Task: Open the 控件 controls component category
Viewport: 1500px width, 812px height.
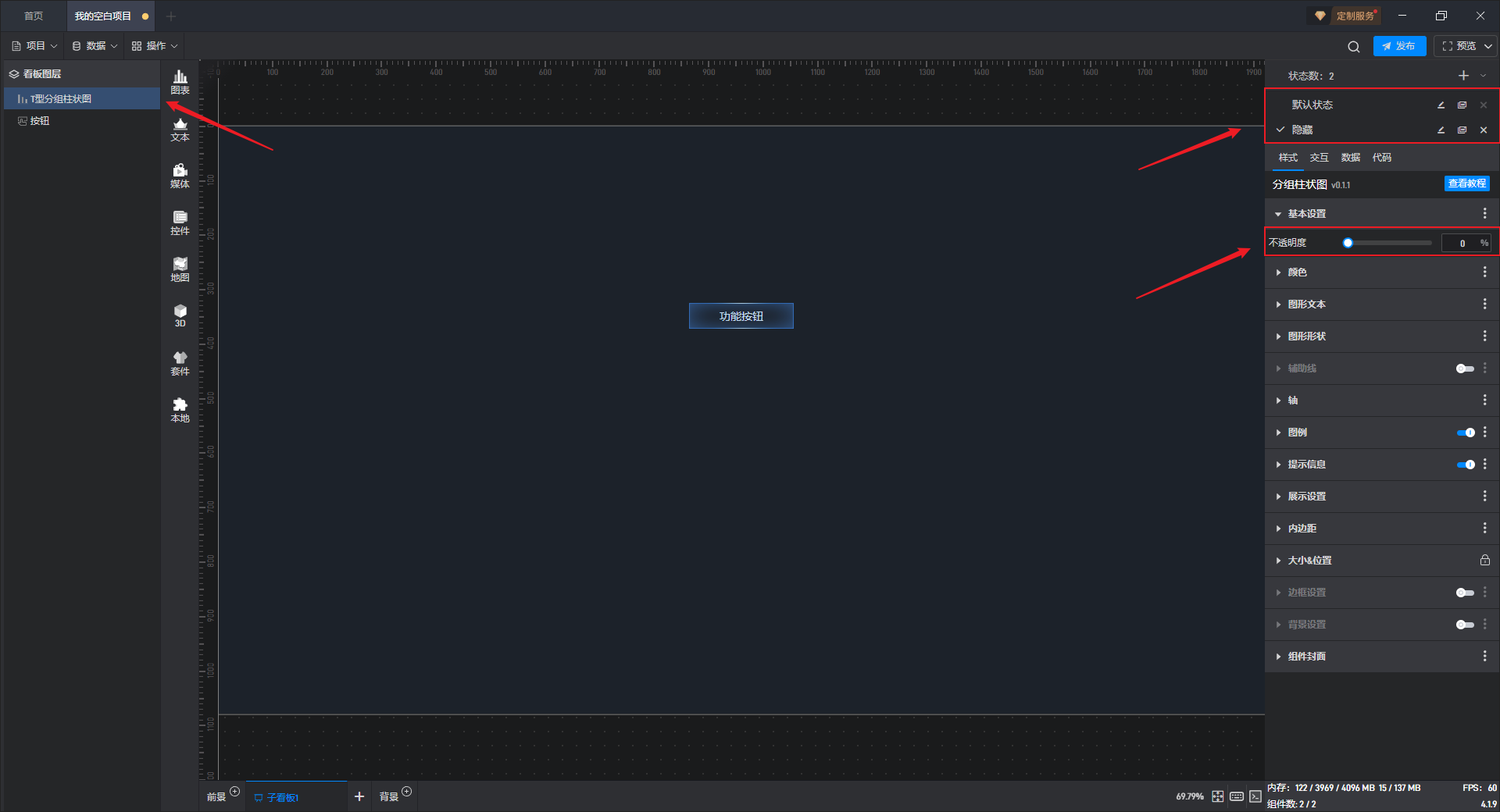Action: point(180,223)
